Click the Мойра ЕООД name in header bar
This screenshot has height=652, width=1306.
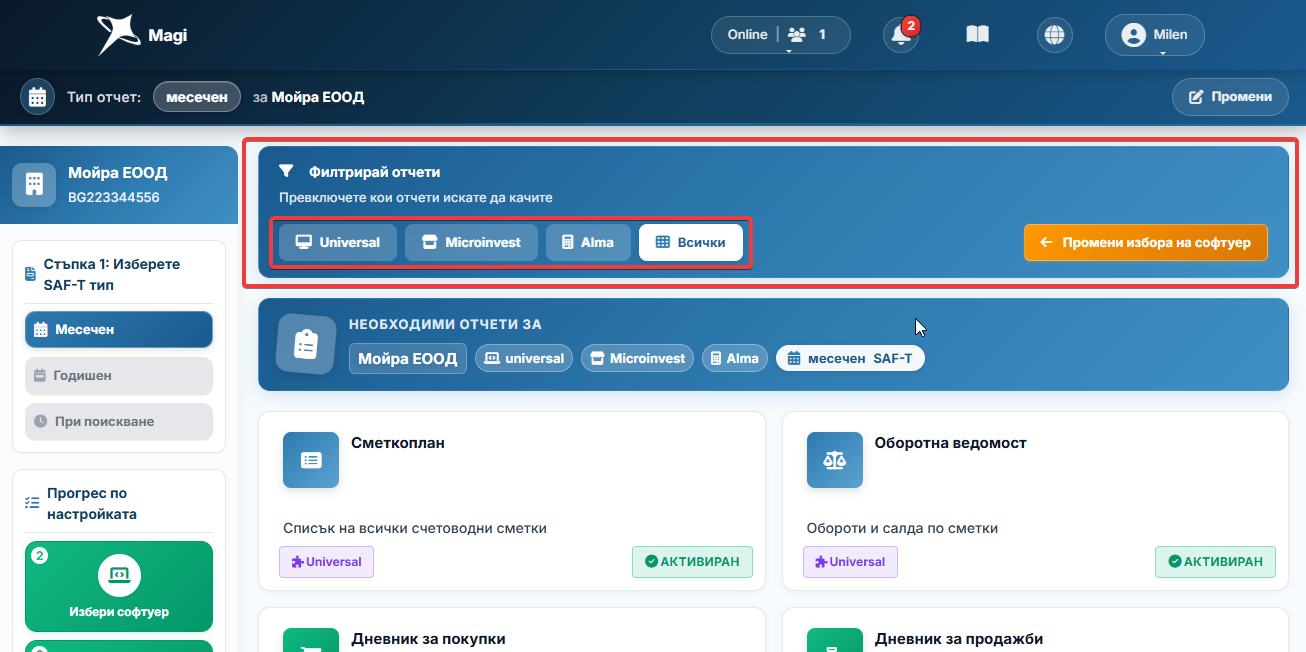coord(318,97)
